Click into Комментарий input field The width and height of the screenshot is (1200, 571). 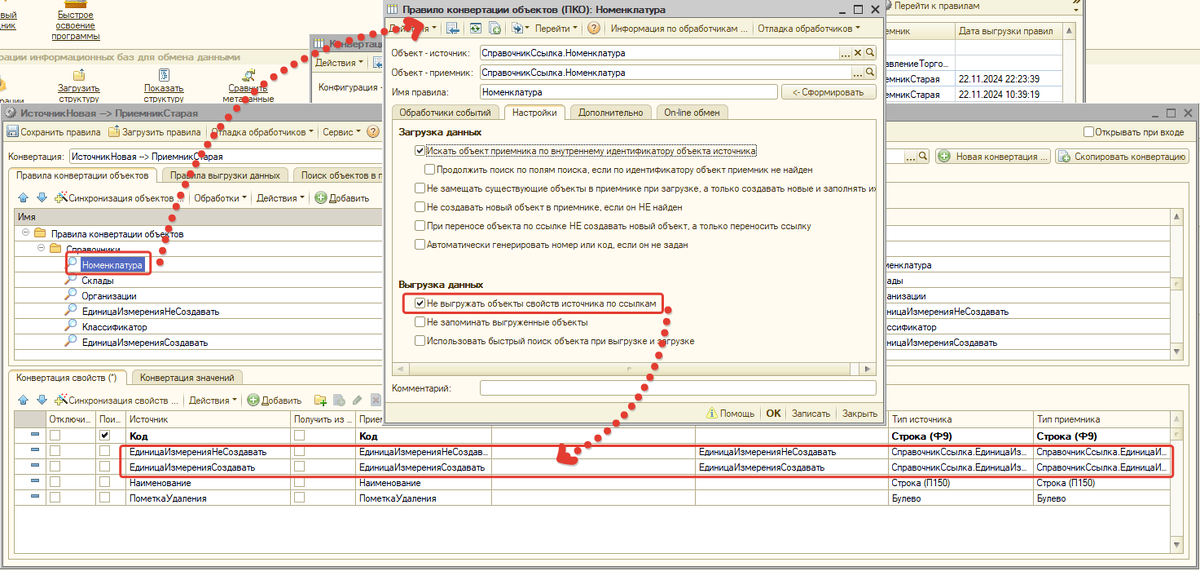pos(678,388)
